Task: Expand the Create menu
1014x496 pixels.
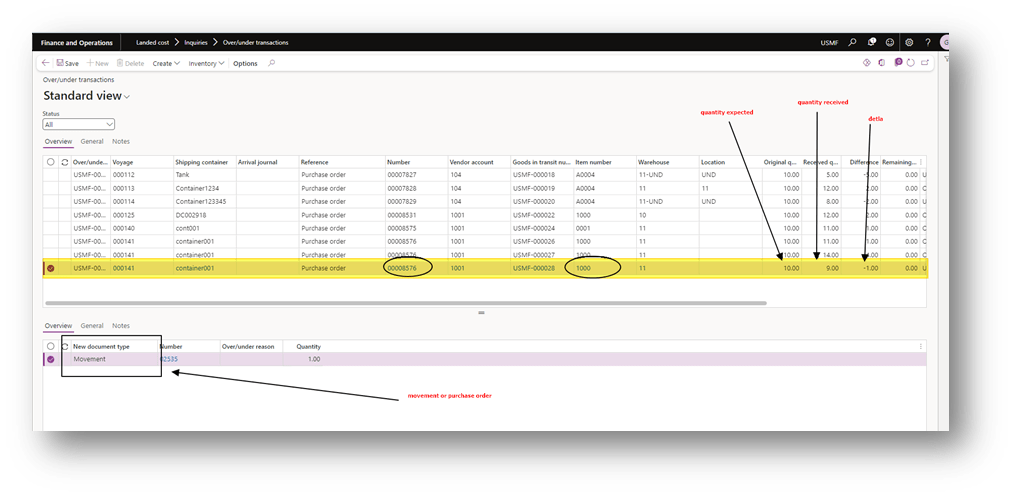Action: click(165, 63)
